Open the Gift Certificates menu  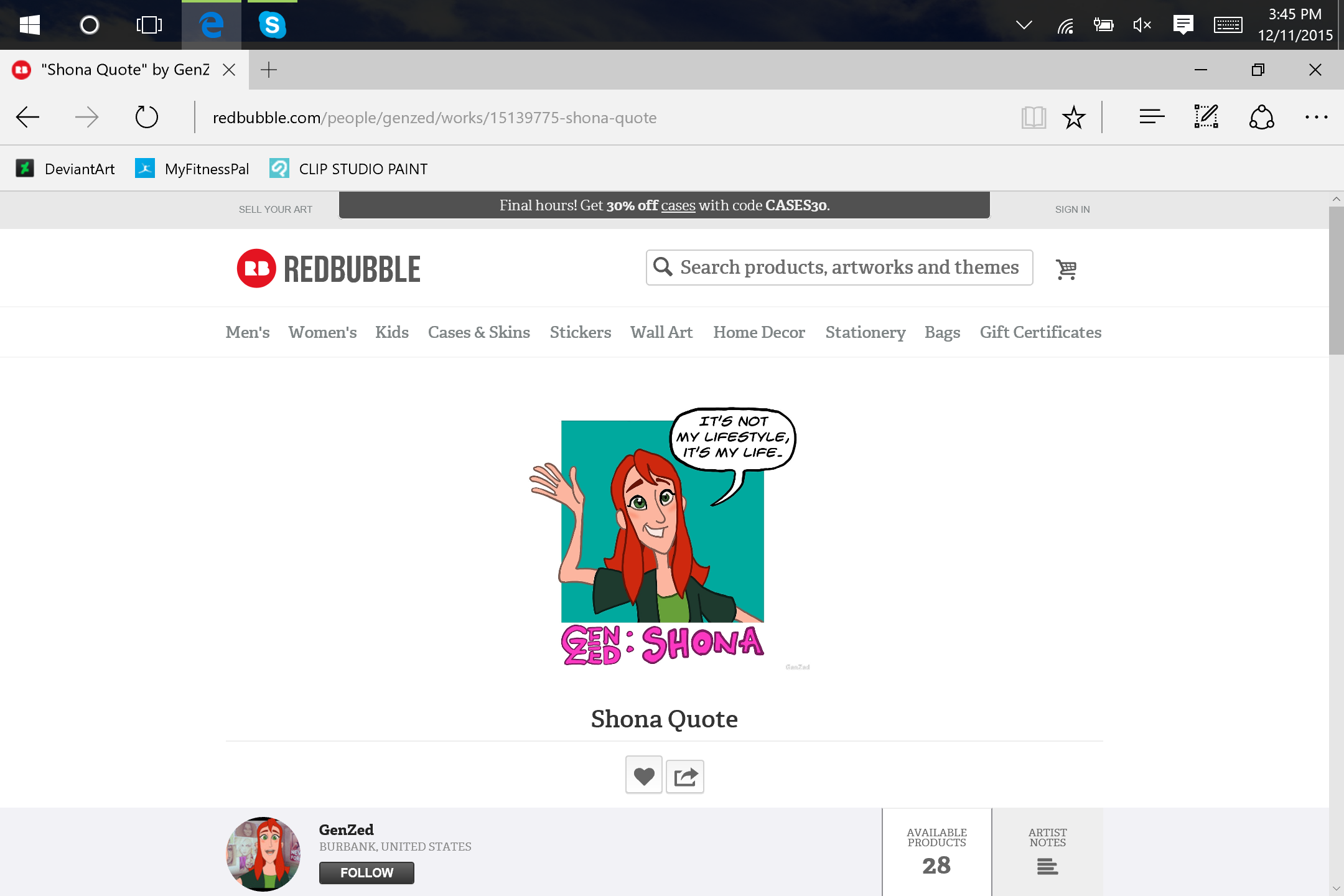coord(1040,332)
